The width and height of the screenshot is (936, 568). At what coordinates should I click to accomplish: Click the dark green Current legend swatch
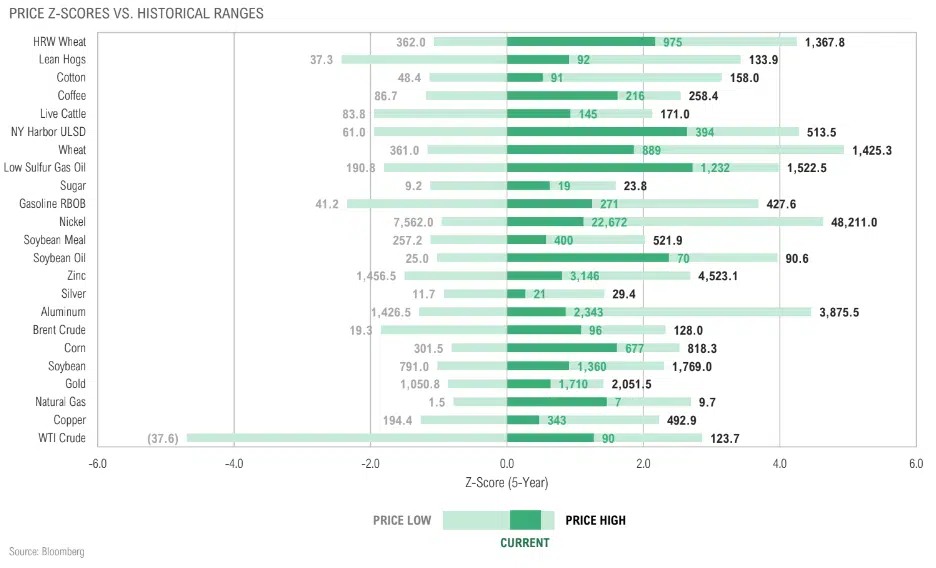[x=525, y=520]
